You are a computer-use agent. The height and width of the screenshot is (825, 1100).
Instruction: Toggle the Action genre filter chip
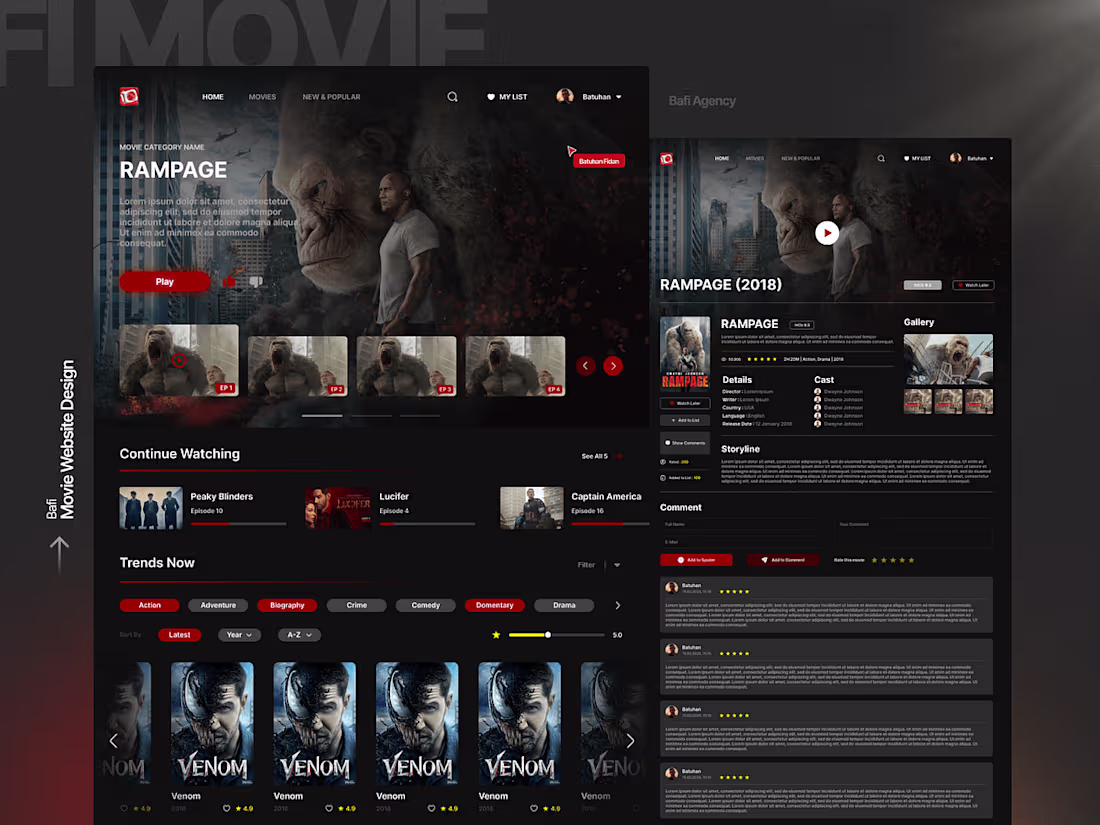149,605
